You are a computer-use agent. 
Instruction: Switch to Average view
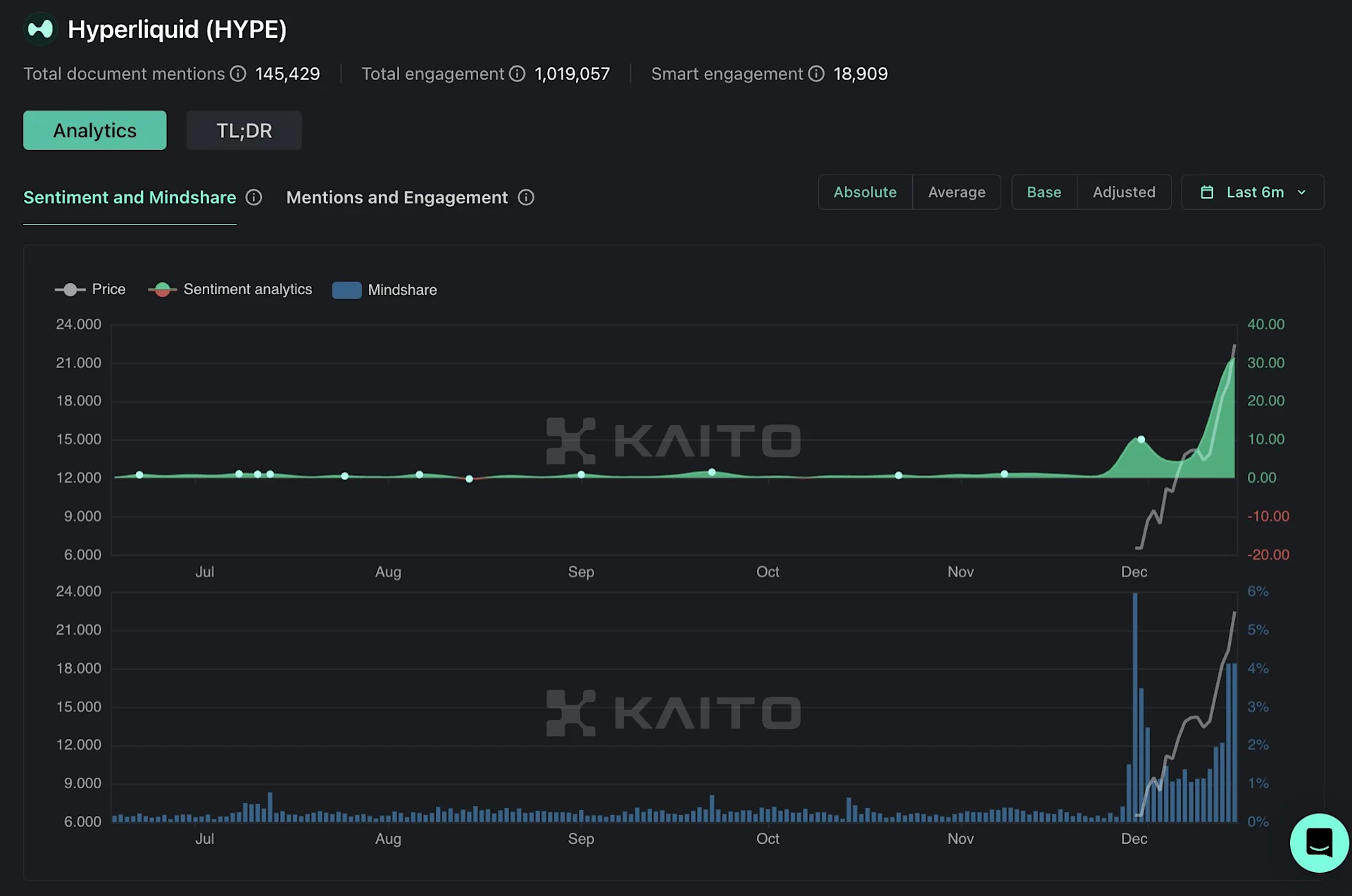[x=956, y=191]
